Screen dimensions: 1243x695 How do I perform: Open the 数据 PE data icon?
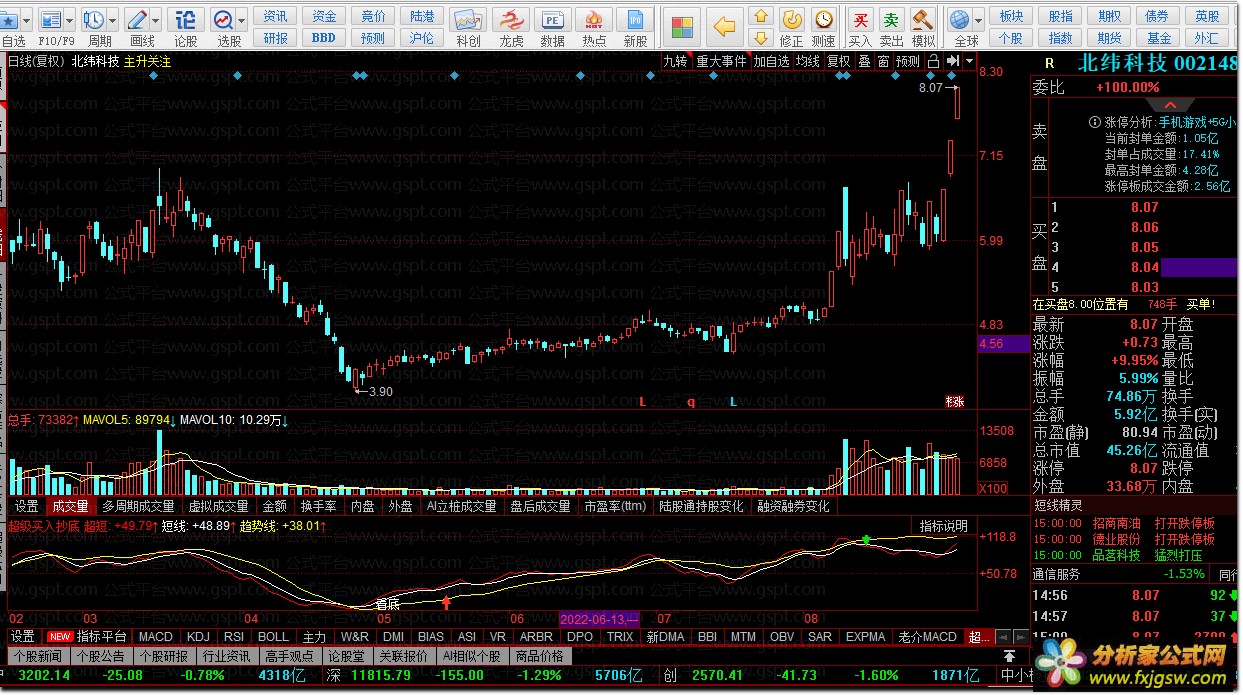pos(552,20)
